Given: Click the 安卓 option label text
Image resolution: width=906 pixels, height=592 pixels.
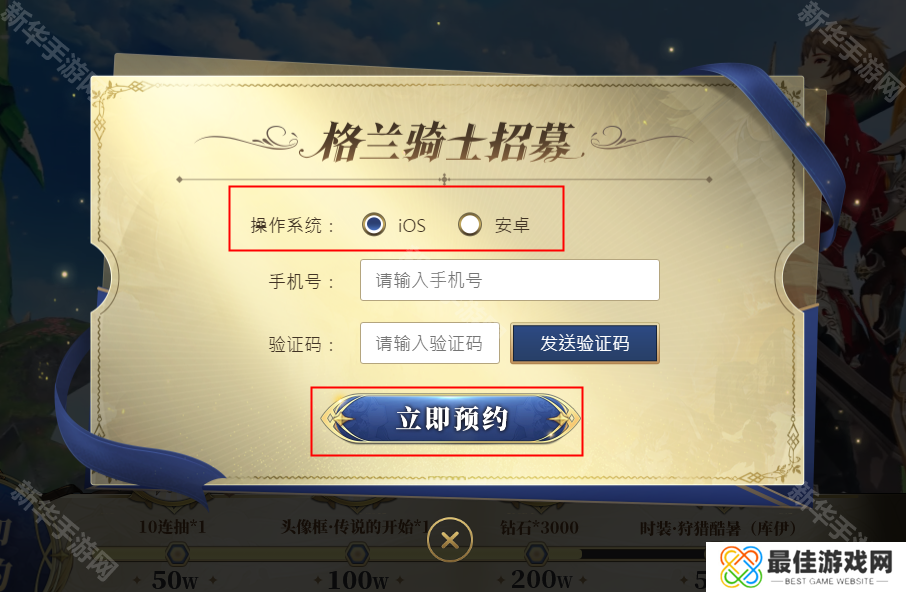Looking at the screenshot, I should tap(512, 225).
